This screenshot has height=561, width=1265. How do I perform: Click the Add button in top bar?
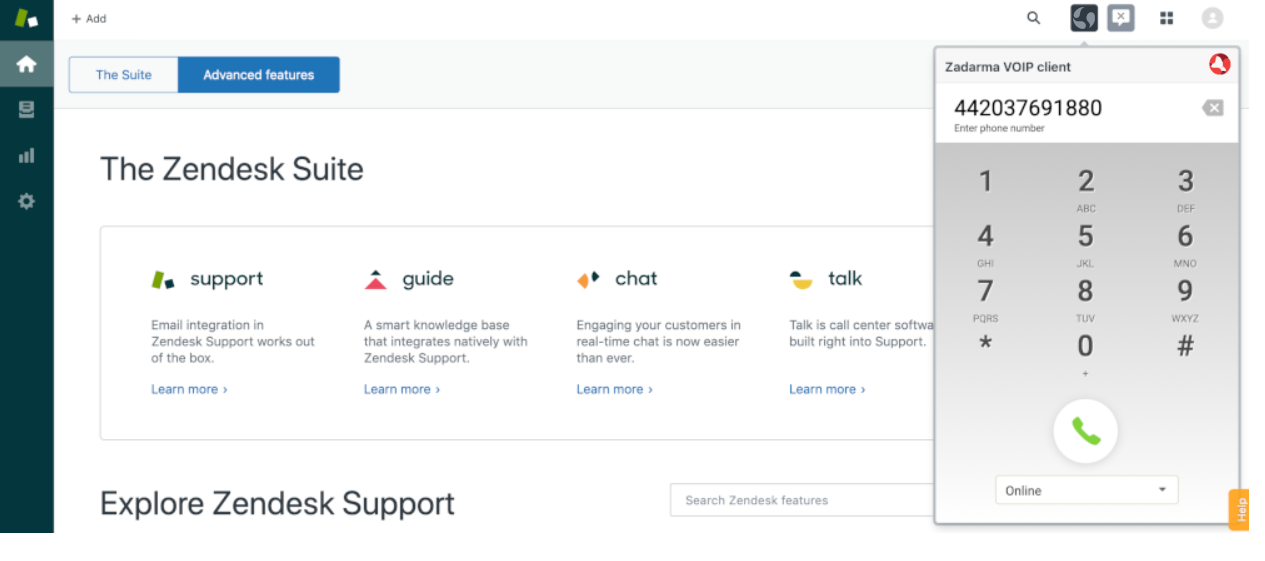point(89,18)
